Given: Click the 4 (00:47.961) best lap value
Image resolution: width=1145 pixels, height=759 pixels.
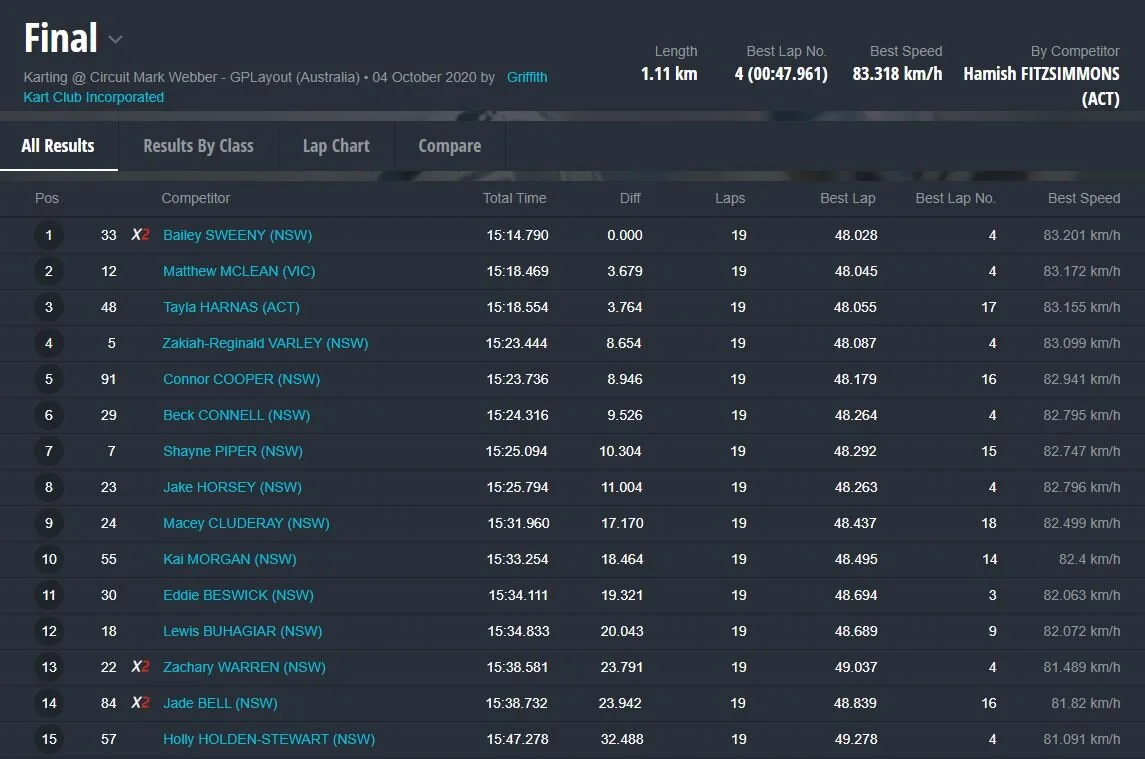Looking at the screenshot, I should (x=781, y=74).
